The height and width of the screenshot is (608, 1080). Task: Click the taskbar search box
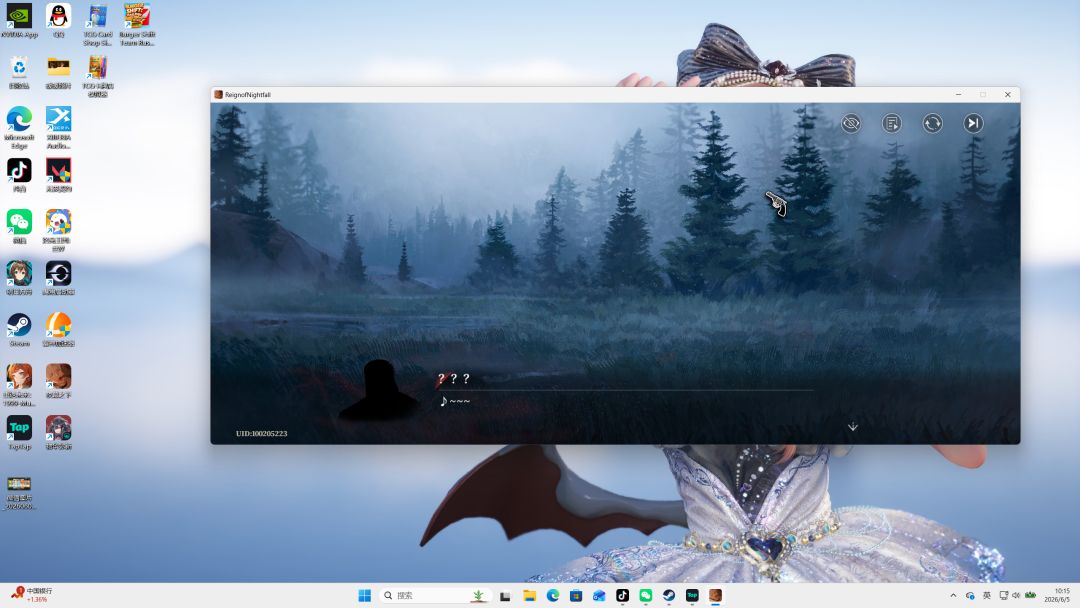(434, 596)
